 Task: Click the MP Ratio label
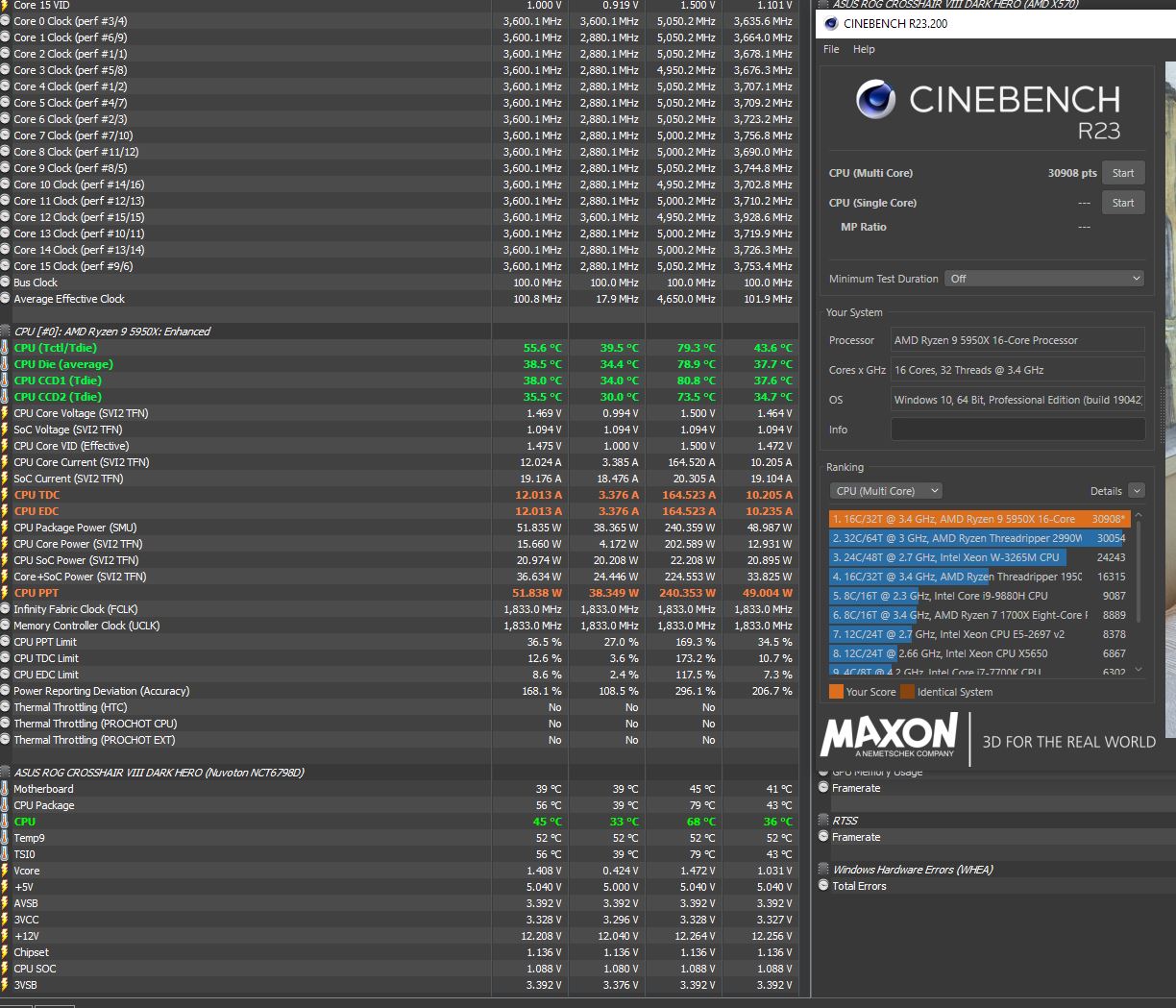864,227
